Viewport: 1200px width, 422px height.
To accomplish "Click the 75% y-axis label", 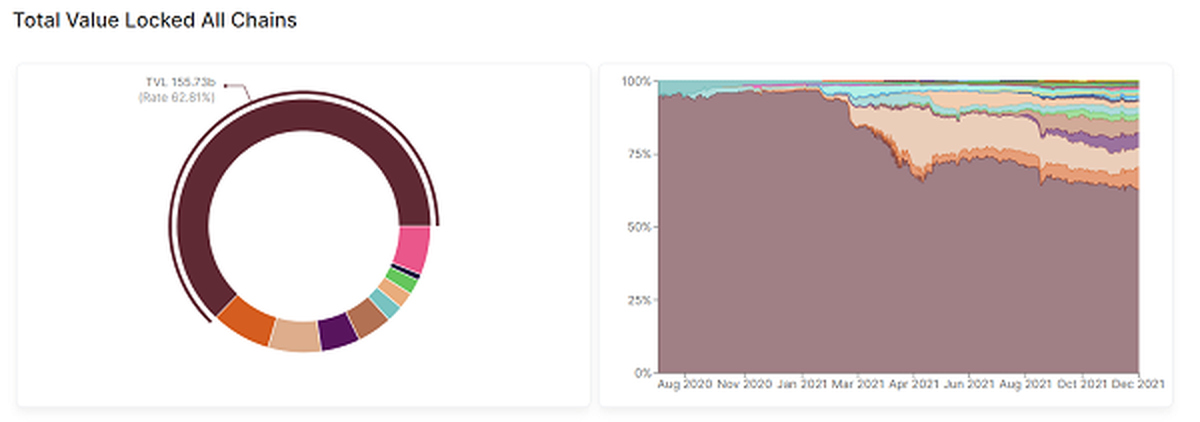I will pos(636,154).
